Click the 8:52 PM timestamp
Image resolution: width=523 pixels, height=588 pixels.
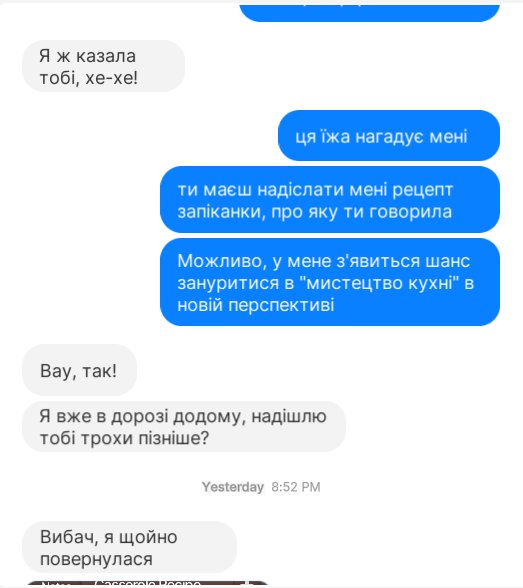point(296,487)
